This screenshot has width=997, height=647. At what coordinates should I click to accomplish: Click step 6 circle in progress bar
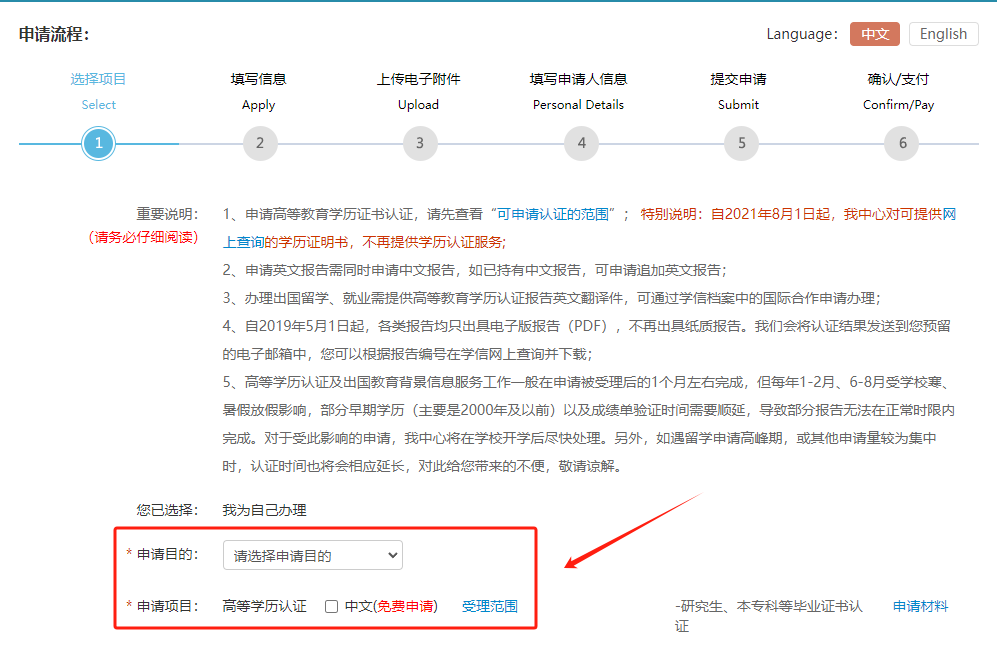(x=902, y=143)
